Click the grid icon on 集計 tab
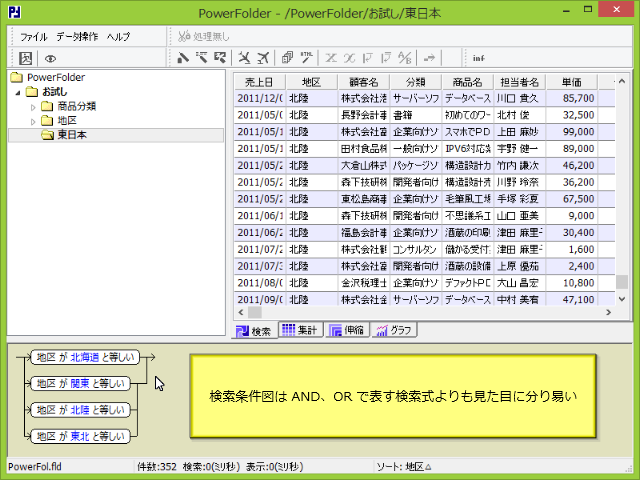Viewport: 640px width, 480px height. (x=288, y=329)
